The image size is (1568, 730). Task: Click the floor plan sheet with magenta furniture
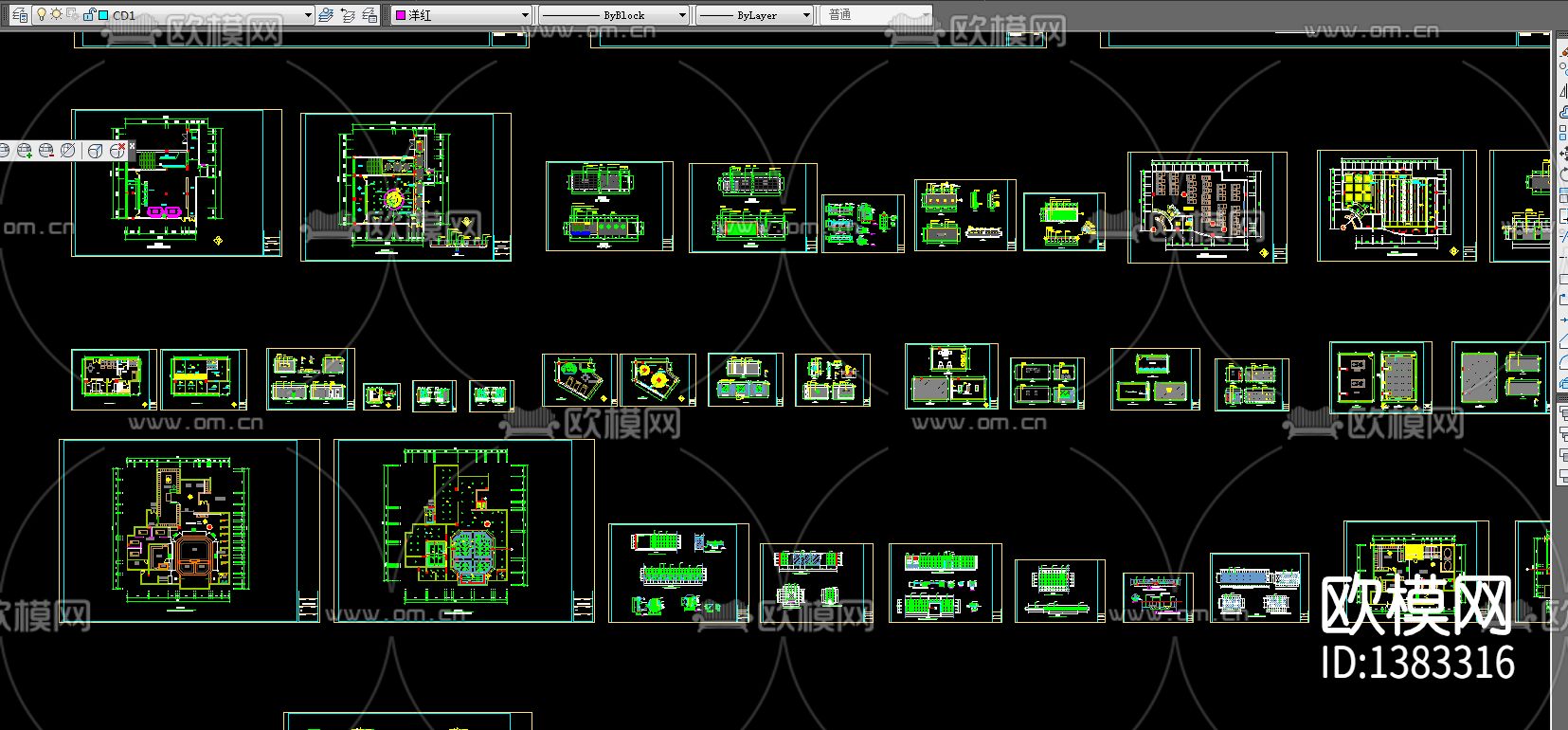coord(176,183)
